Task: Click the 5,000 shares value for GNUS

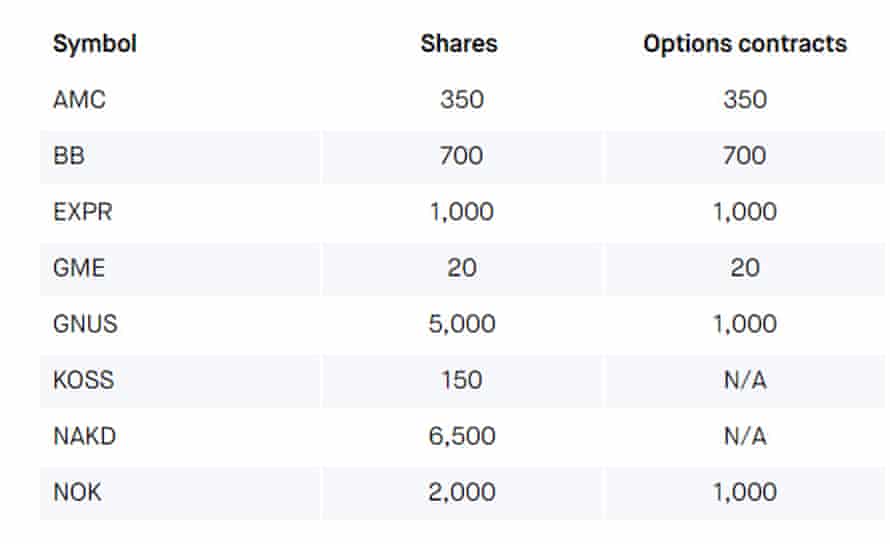Action: [461, 324]
